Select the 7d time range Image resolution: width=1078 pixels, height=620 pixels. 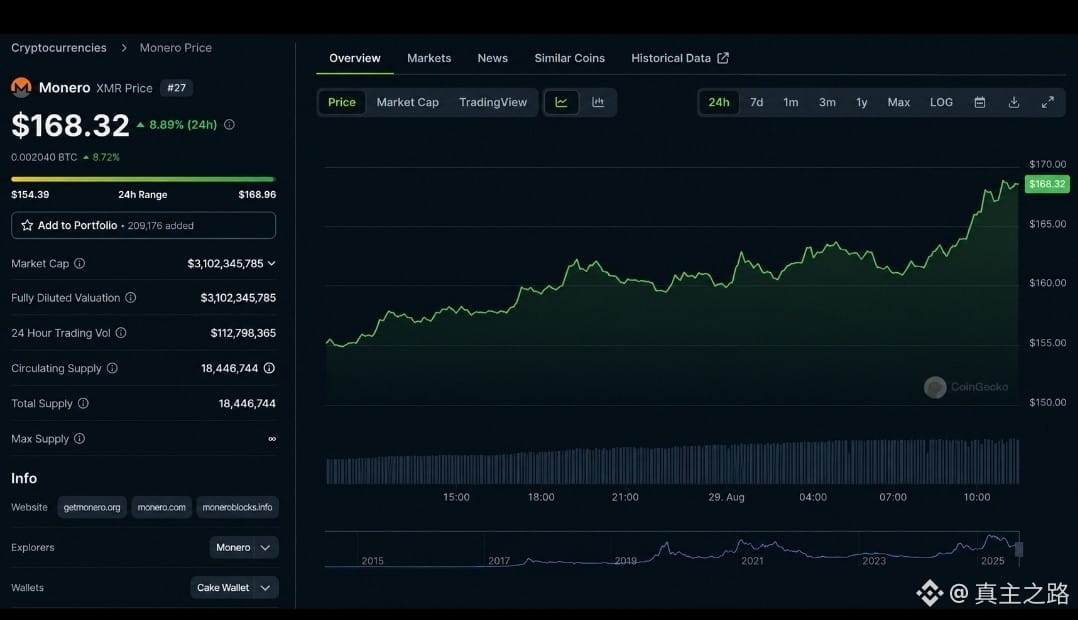[x=757, y=102]
